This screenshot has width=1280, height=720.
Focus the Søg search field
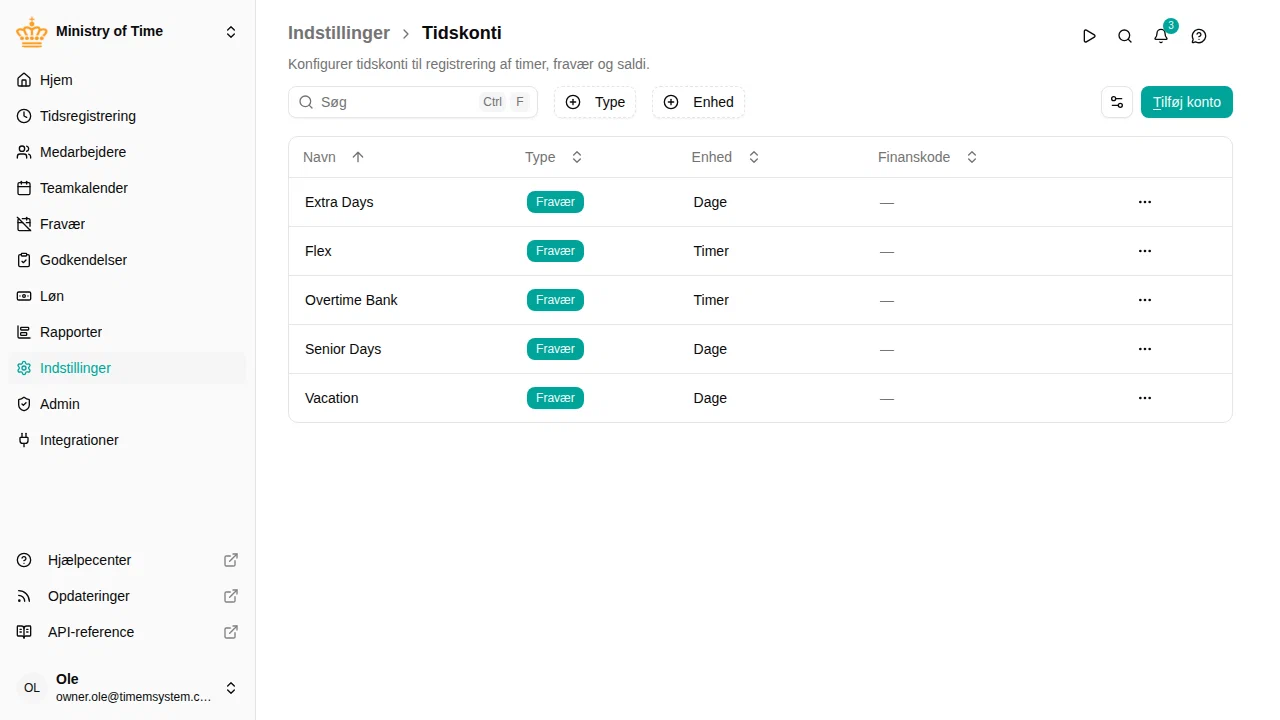pyautogui.click(x=413, y=102)
